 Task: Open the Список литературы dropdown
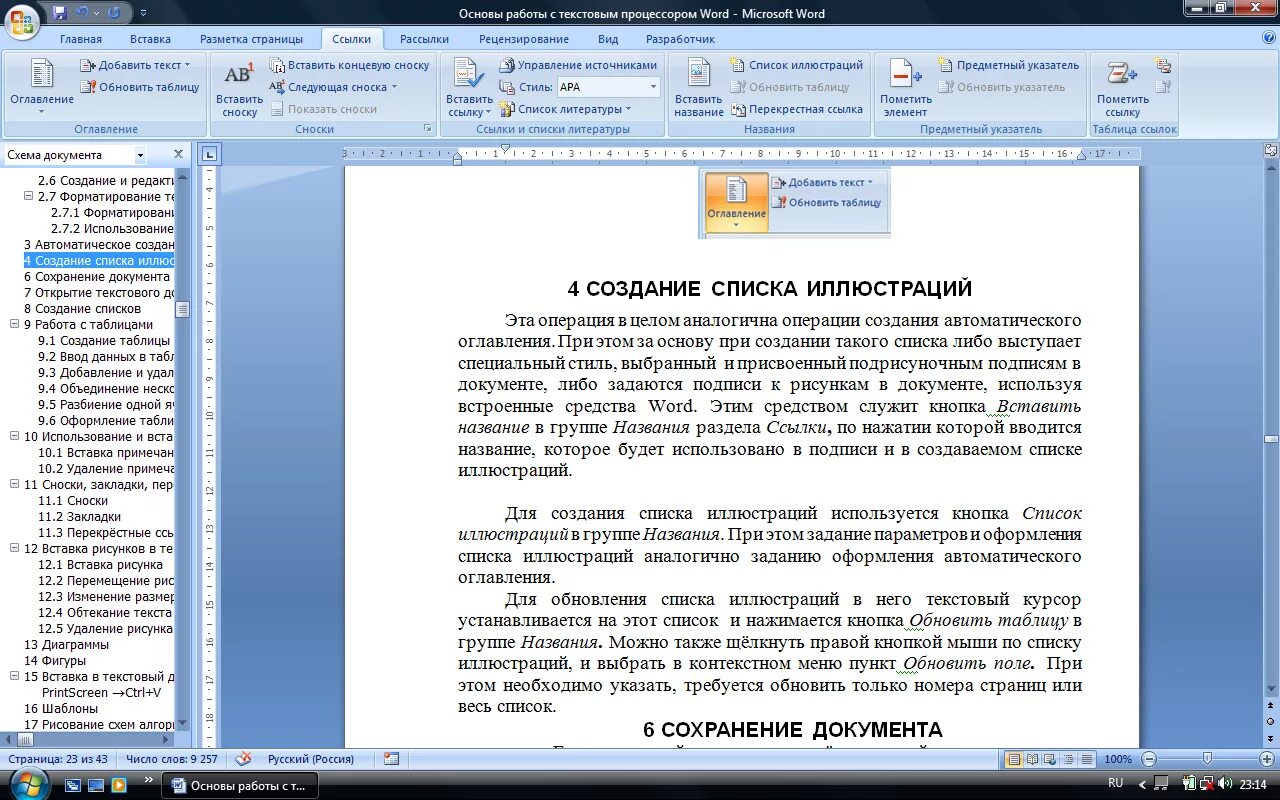567,109
